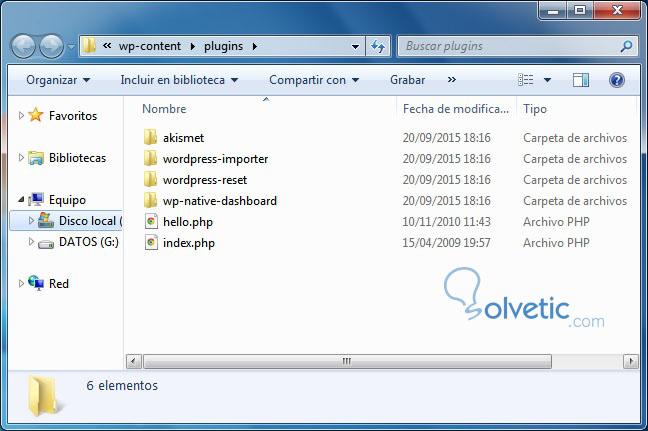Select Disco local in the navigation pane
The width and height of the screenshot is (648, 431).
click(x=91, y=221)
